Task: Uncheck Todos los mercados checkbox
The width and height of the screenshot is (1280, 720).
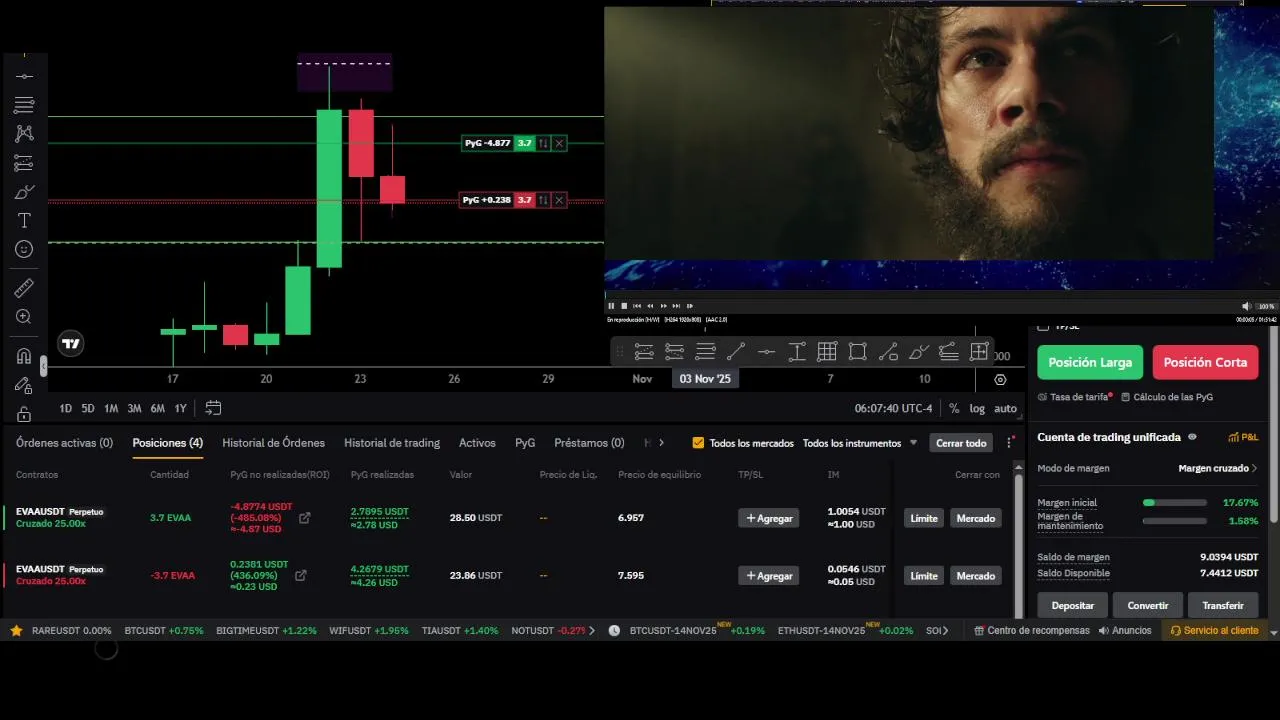Action: coord(698,443)
